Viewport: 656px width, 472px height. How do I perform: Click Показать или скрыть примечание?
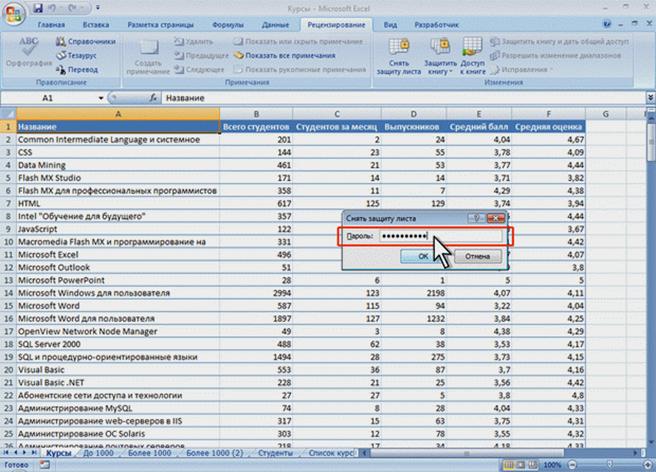pos(298,41)
